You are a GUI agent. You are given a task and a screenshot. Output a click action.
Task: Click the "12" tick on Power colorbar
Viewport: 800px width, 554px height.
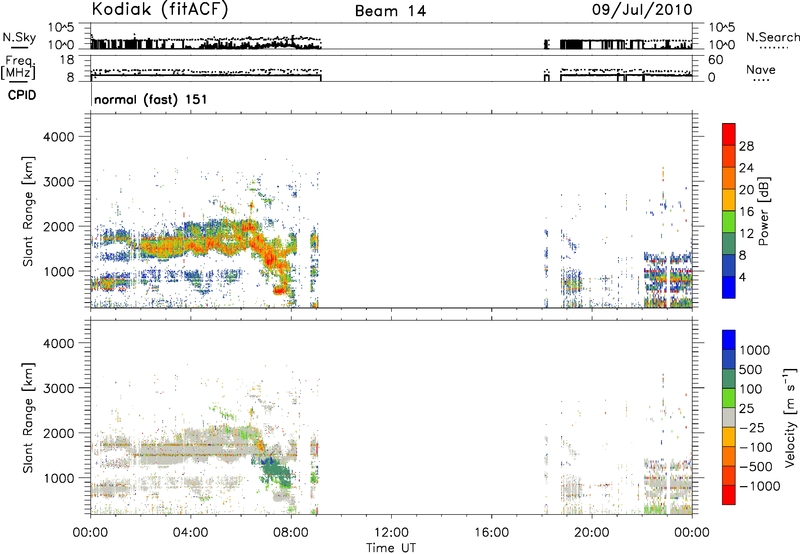click(x=746, y=234)
